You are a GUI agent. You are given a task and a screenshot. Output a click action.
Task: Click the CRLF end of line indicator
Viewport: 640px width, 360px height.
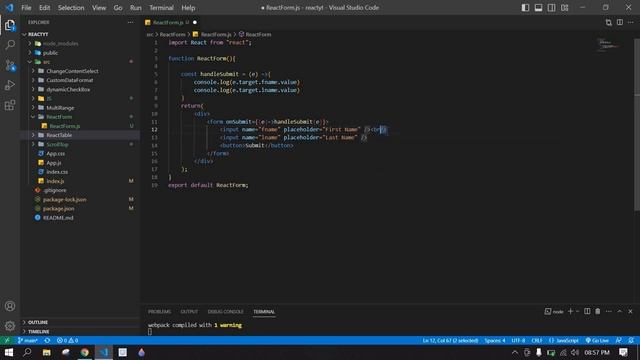point(537,340)
